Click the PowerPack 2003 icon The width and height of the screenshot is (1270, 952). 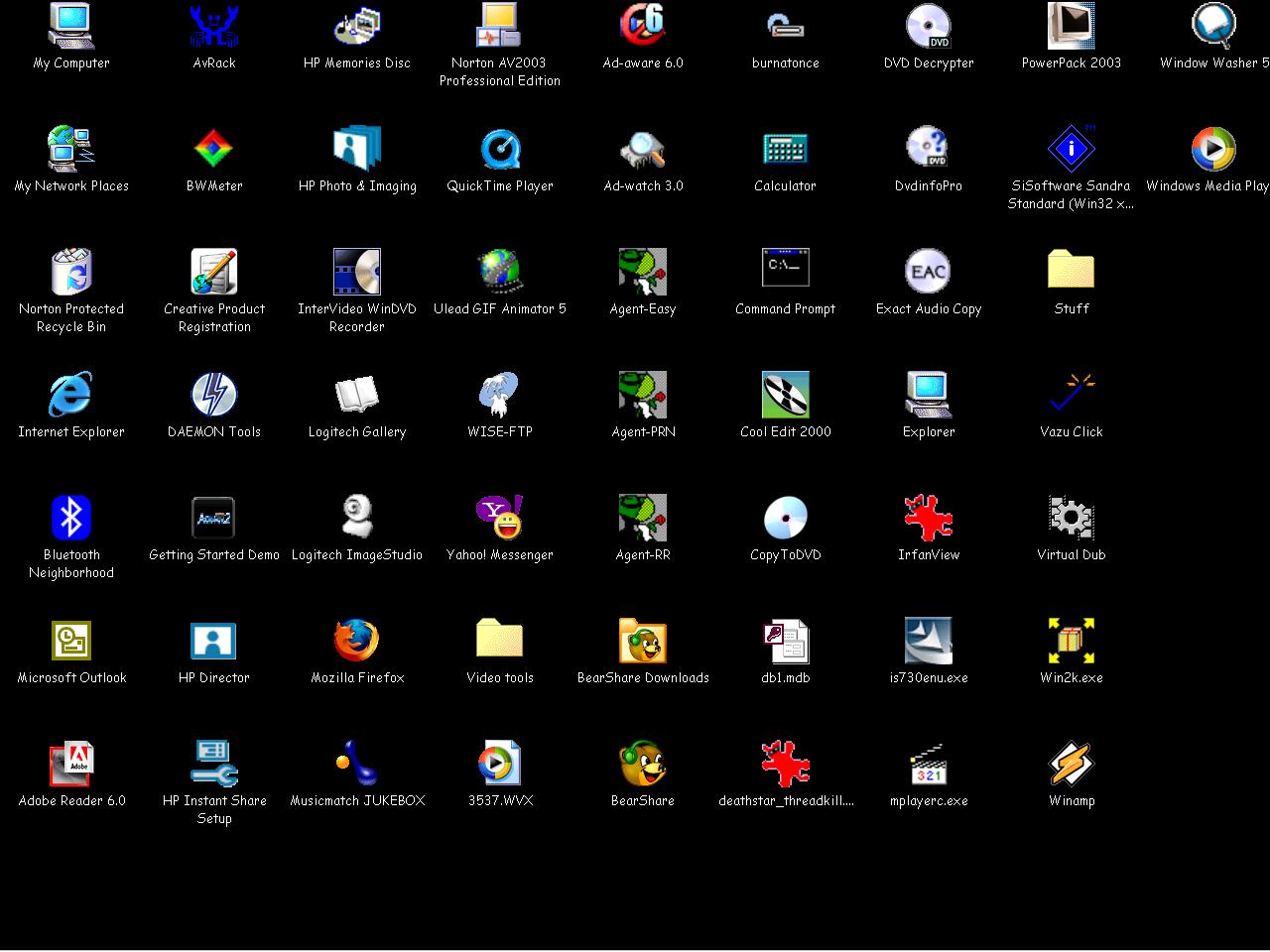[x=1072, y=26]
